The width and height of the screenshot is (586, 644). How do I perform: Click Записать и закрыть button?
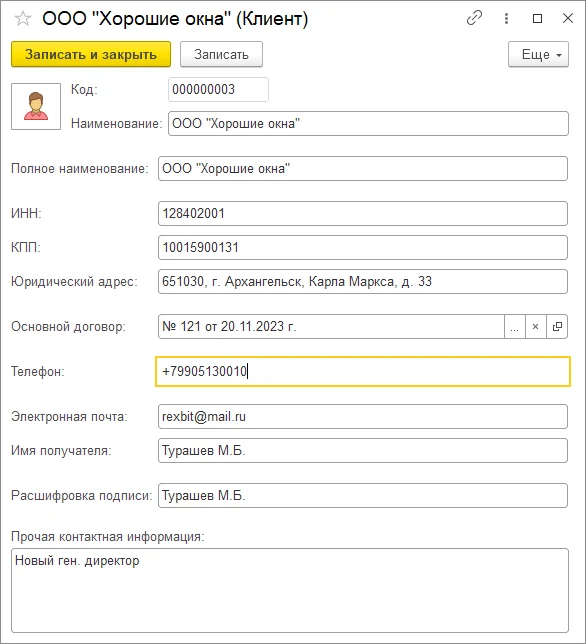pos(91,54)
